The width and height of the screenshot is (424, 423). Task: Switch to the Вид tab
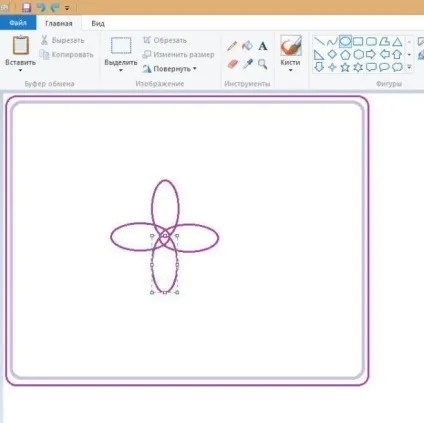click(x=98, y=23)
